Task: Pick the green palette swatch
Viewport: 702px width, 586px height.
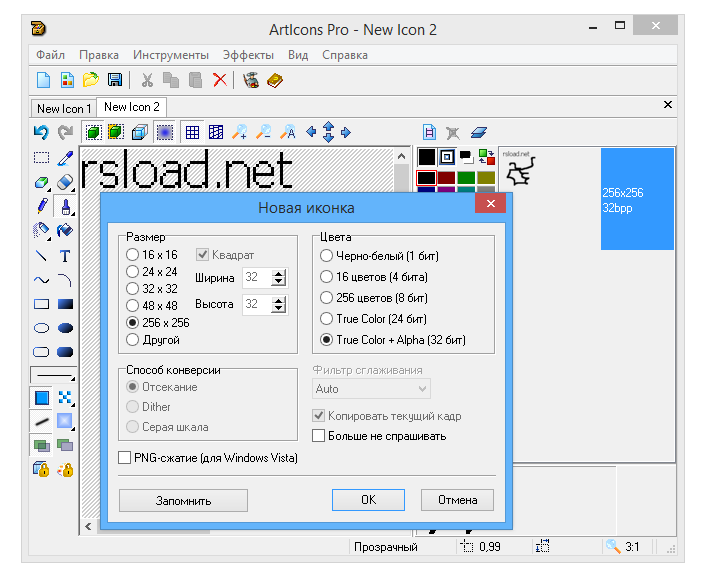Action: [x=466, y=178]
